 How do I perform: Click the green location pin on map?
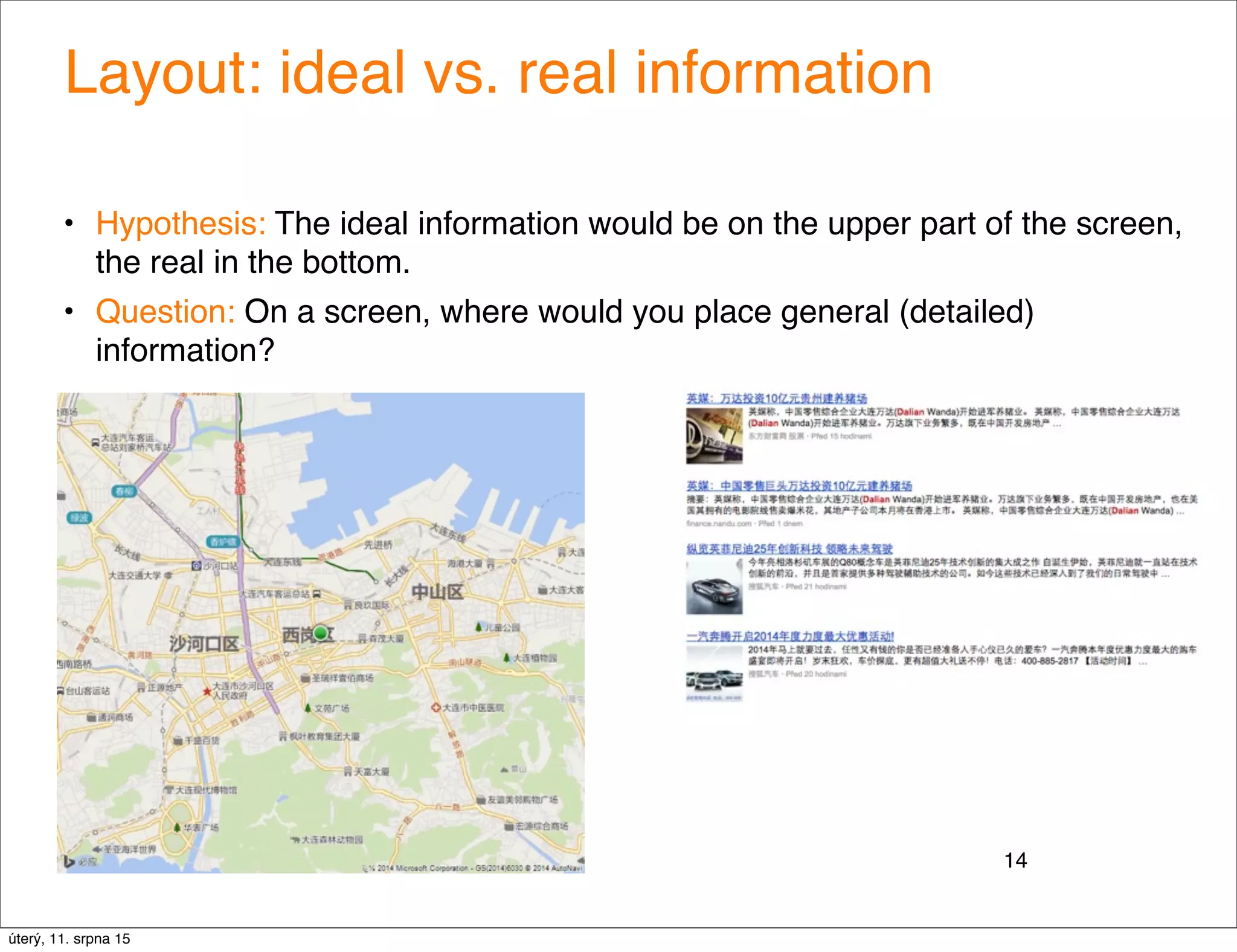point(321,632)
